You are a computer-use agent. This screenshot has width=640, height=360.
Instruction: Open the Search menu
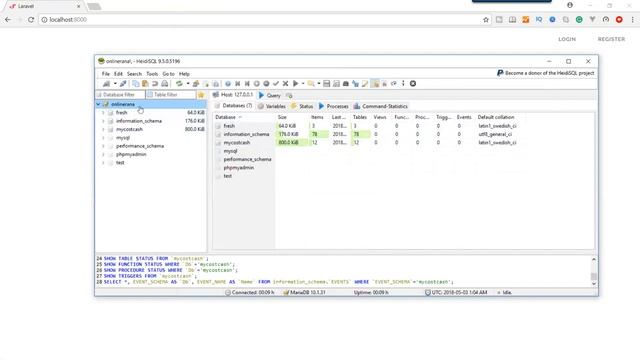coord(134,74)
